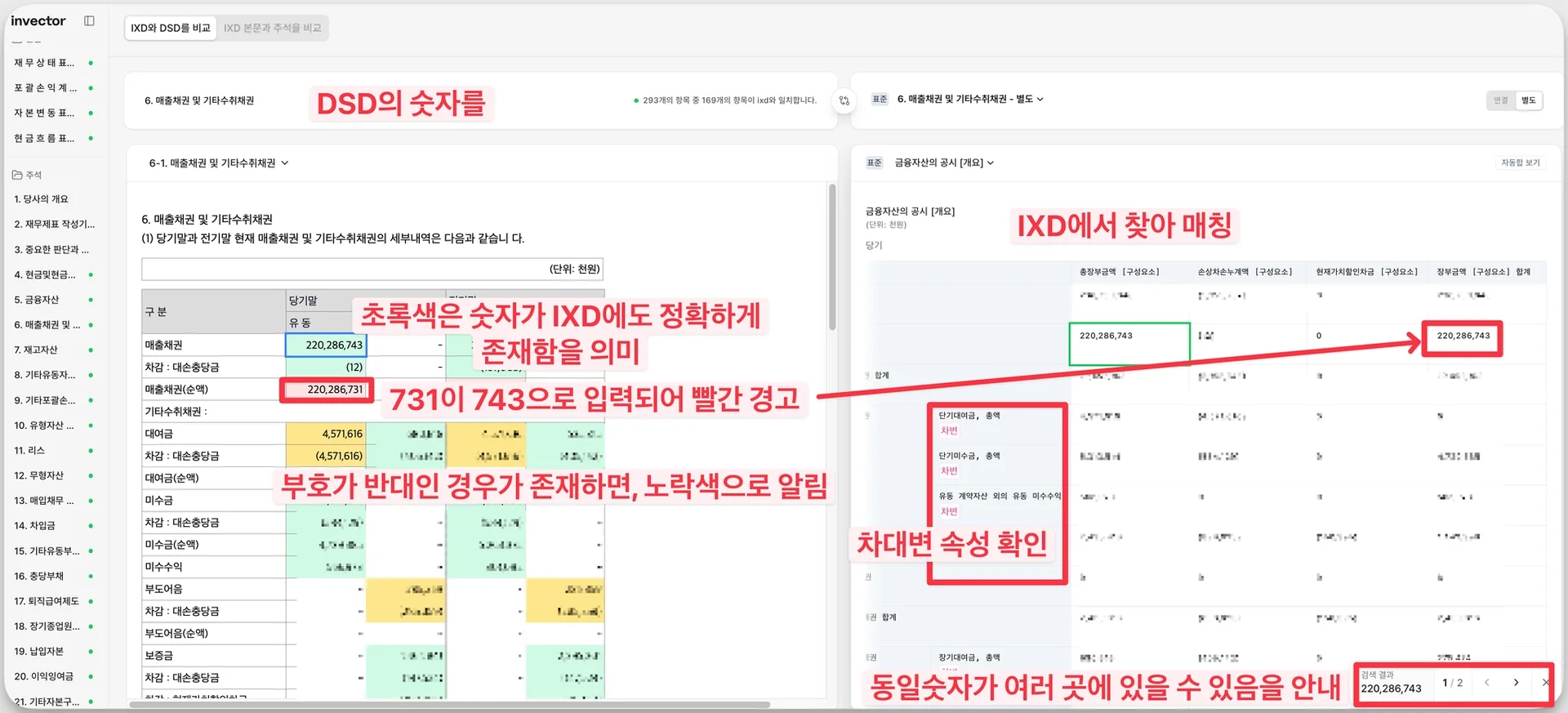The width and height of the screenshot is (1568, 713).
Task: Switch to the IXD와 DSD를 비교 tab
Action: coord(171,29)
